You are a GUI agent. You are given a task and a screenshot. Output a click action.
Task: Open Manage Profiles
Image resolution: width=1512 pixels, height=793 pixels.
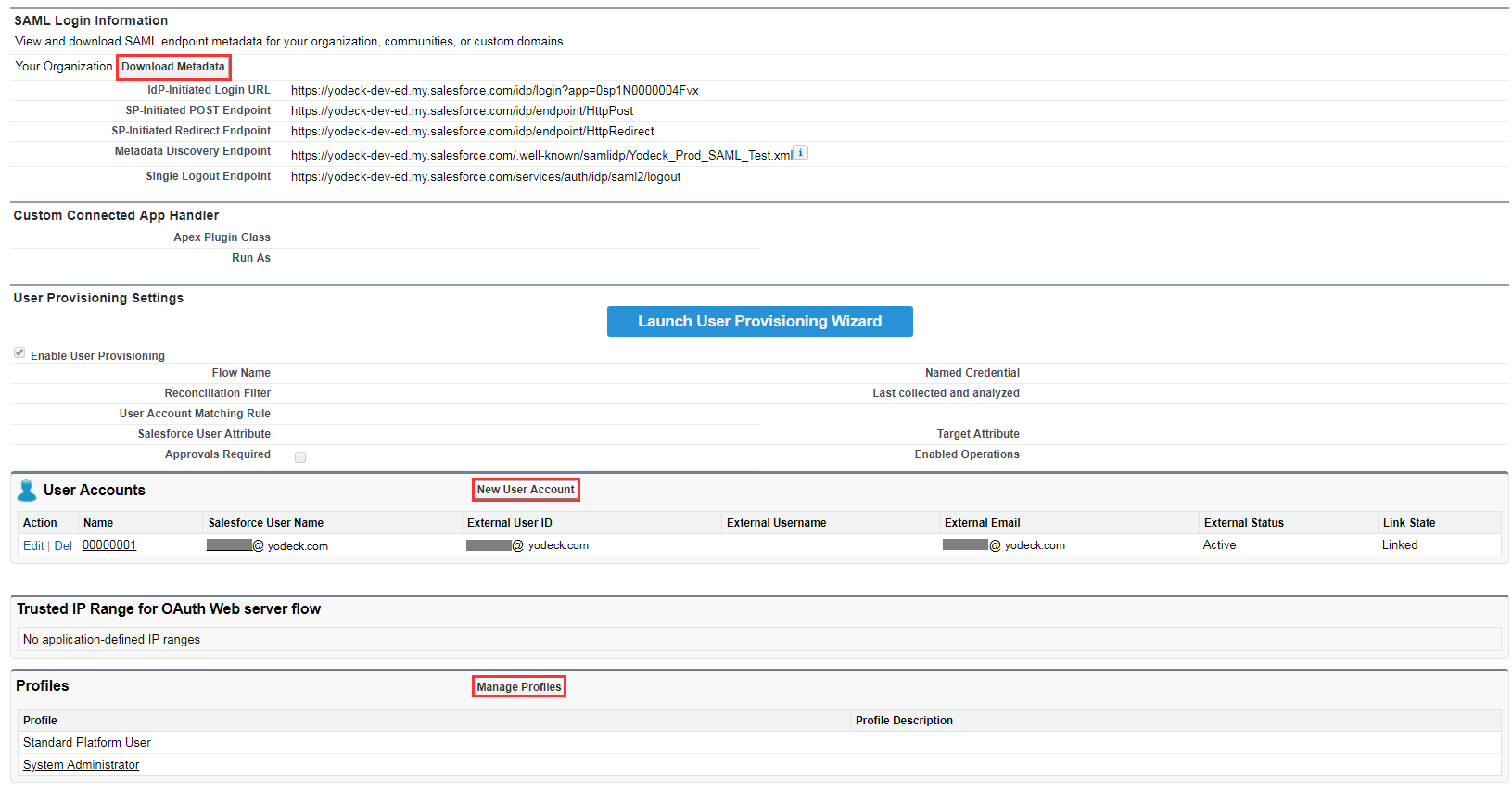coord(519,687)
